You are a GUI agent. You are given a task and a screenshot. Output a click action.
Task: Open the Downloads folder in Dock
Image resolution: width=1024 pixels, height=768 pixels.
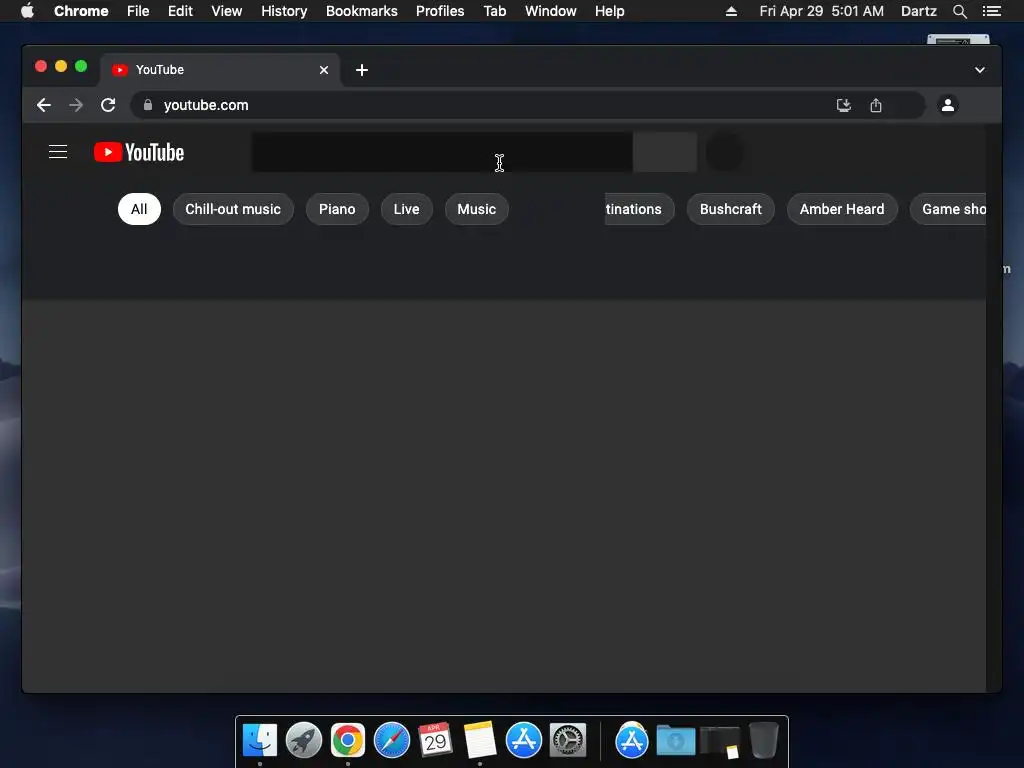(x=675, y=740)
